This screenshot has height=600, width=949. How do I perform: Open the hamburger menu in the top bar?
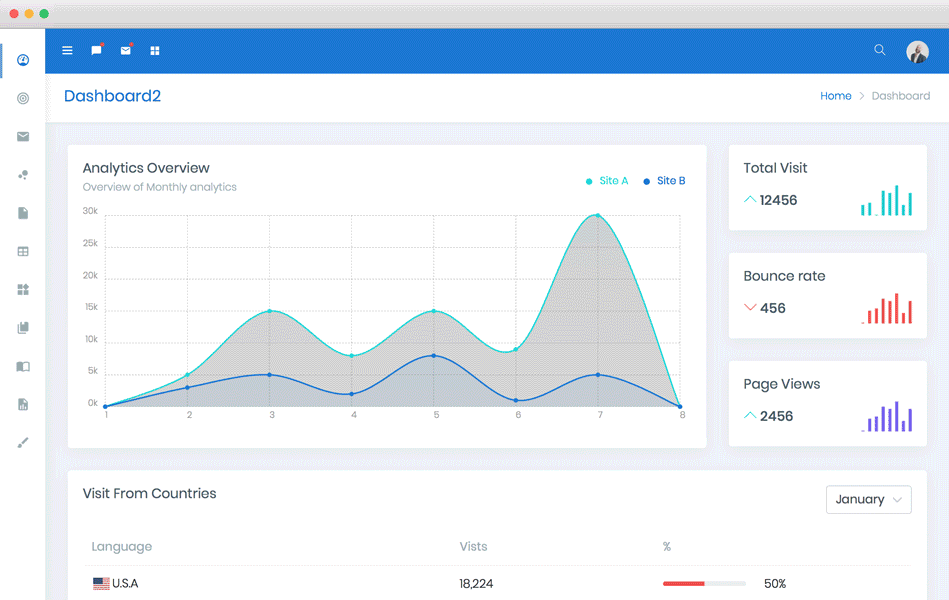[67, 51]
